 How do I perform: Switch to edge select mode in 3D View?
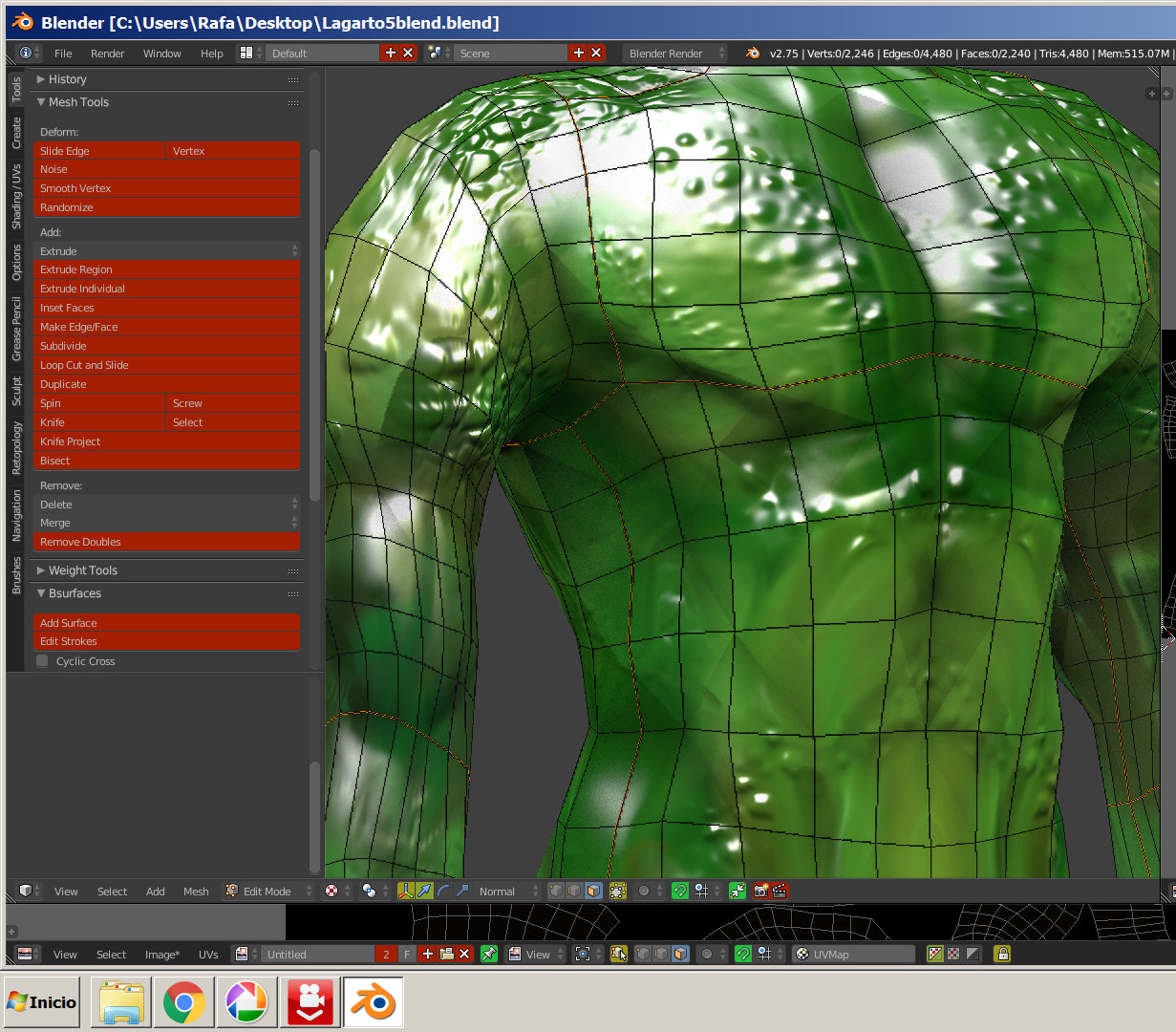574,891
